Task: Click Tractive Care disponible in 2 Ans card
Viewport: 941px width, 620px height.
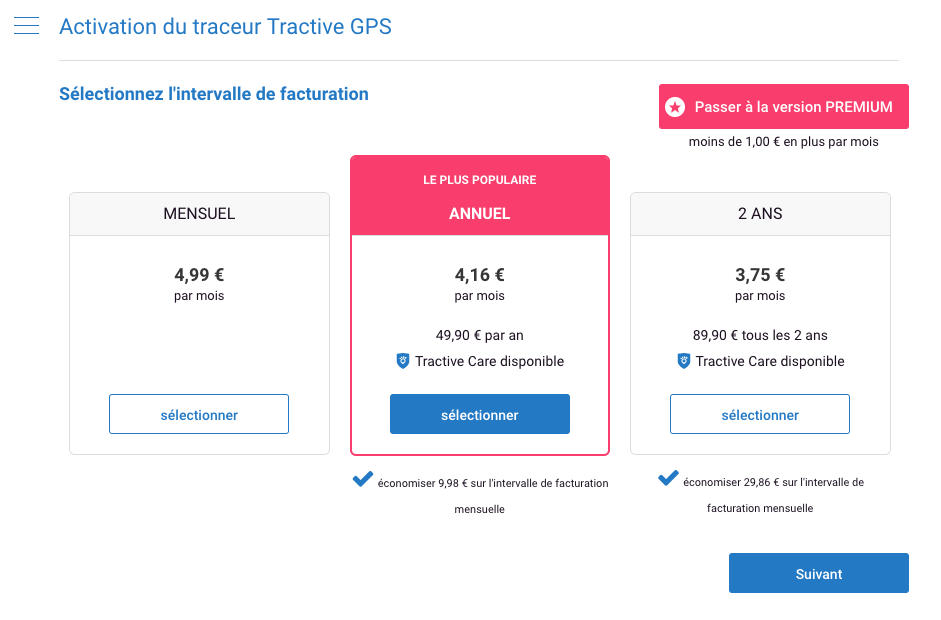Action: point(770,361)
